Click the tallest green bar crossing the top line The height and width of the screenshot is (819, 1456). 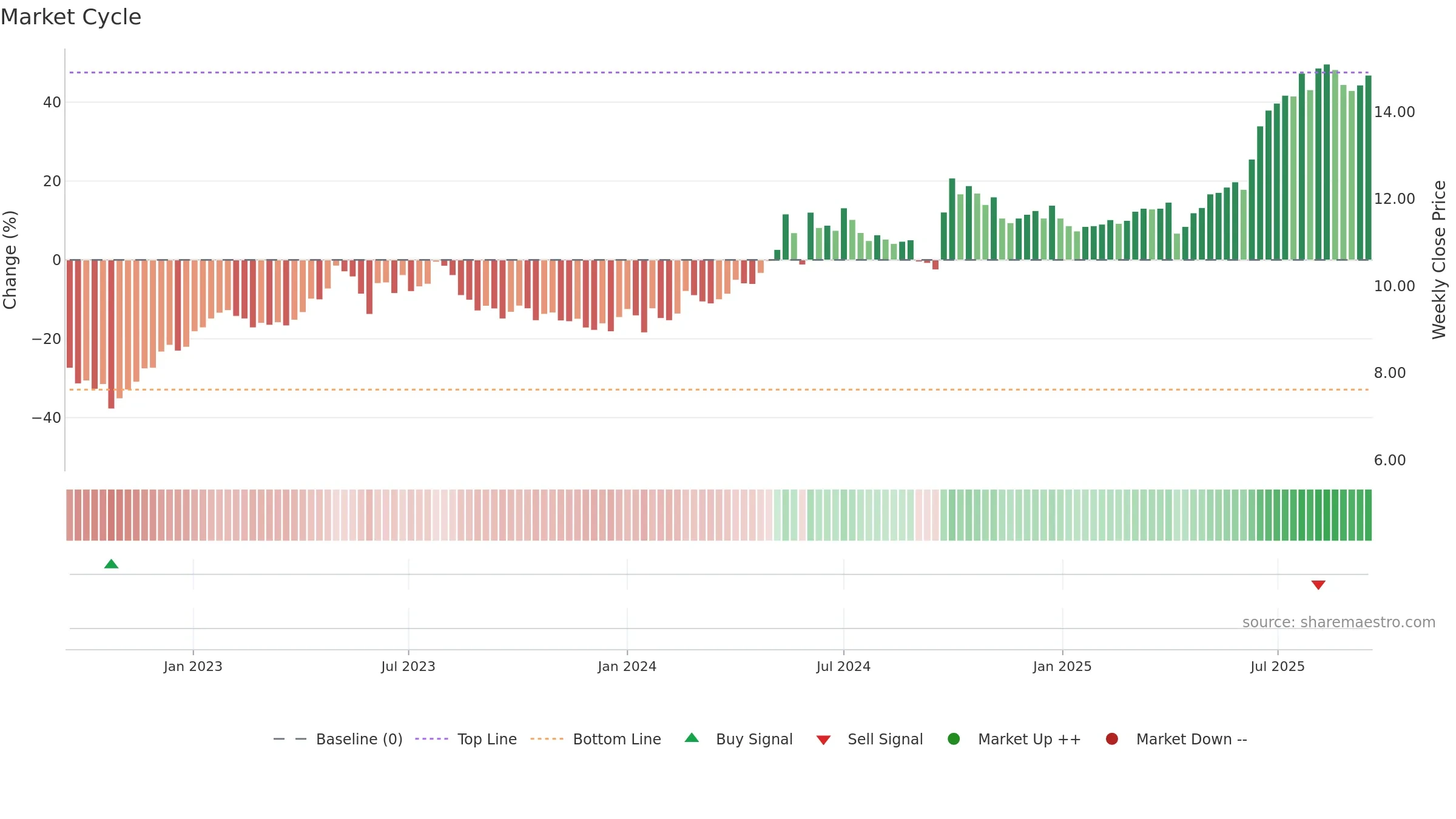pos(1327,162)
